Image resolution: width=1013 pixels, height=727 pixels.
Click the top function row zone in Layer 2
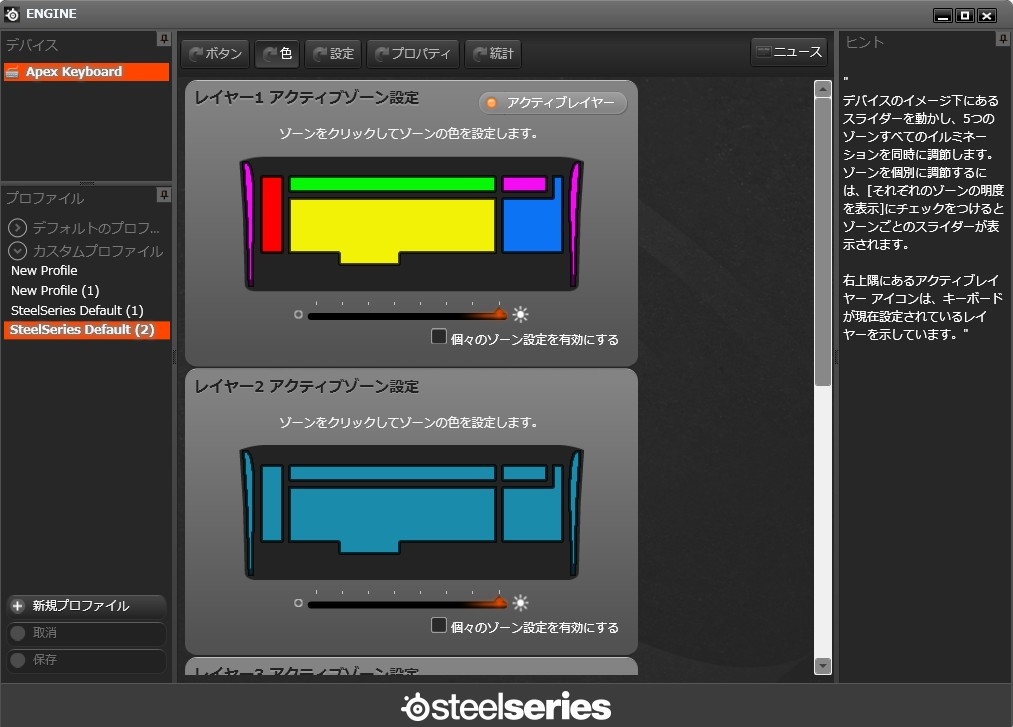392,473
